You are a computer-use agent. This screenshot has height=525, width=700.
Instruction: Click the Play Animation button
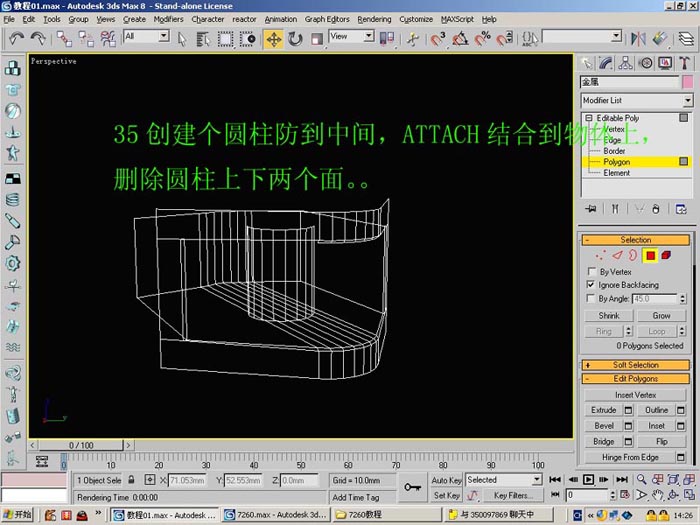tap(588, 480)
